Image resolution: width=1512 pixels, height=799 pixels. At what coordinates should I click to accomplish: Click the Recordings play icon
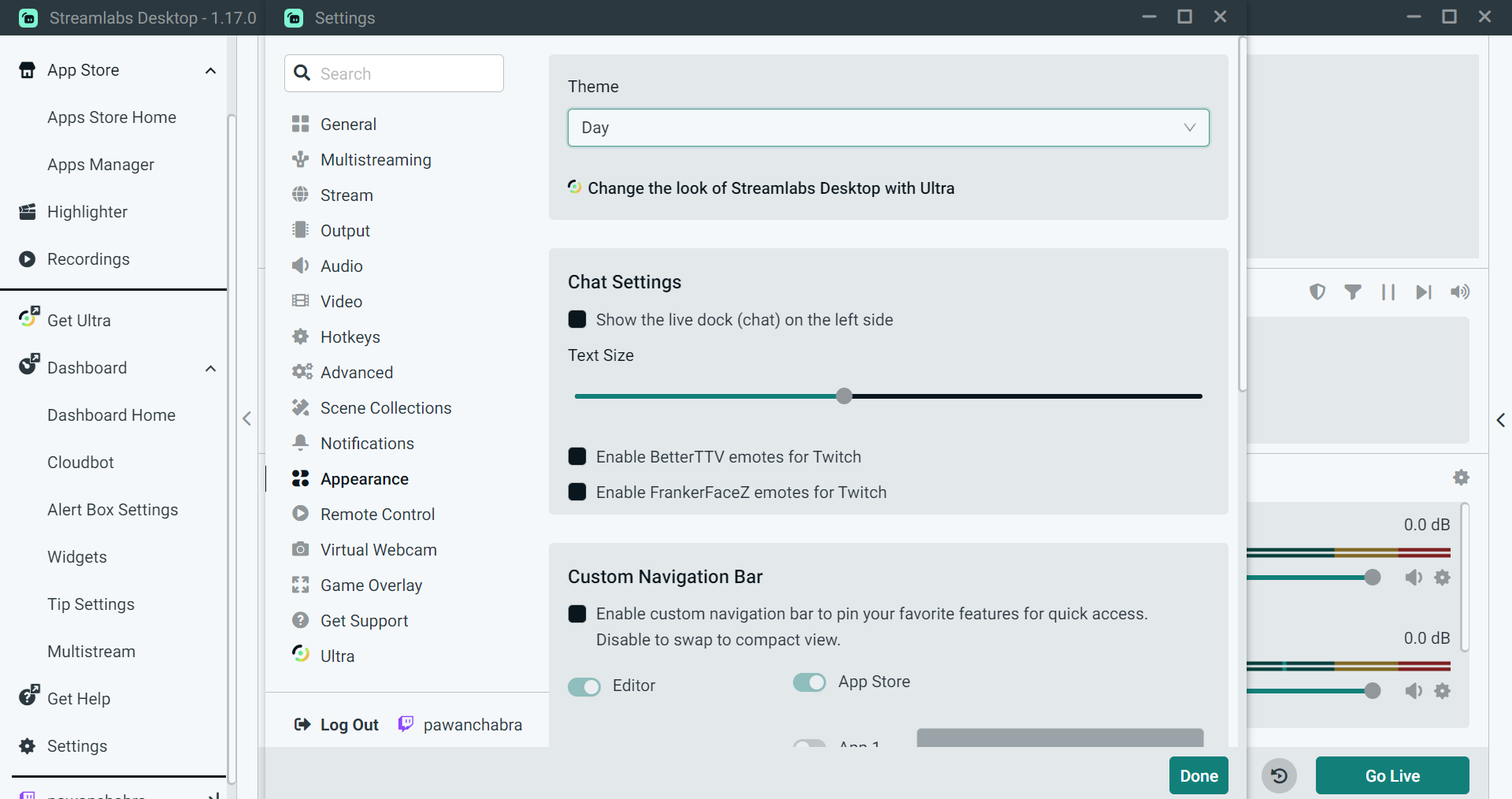[x=28, y=259]
